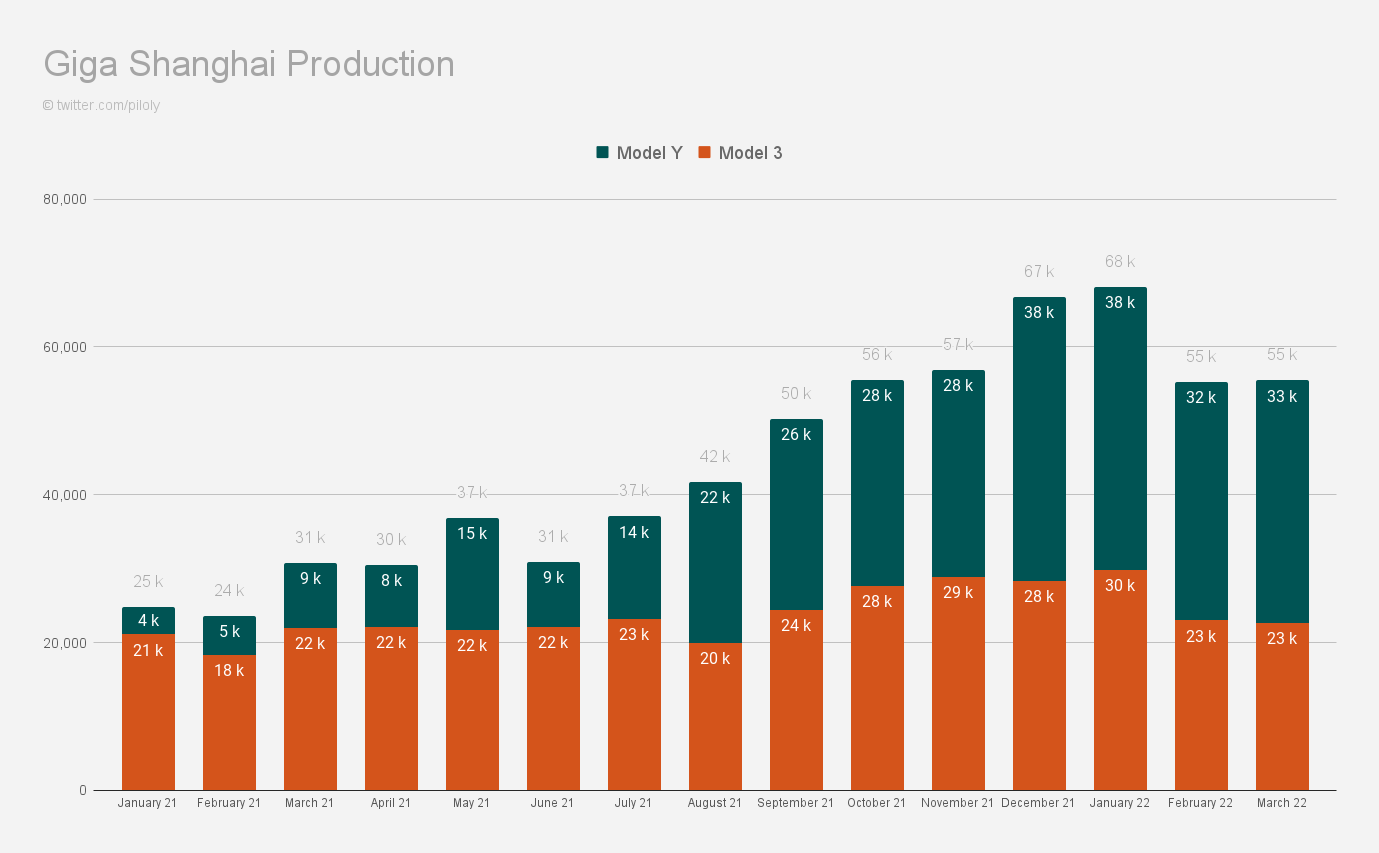Select the April 21 x-axis label
This screenshot has width=1379, height=853.
tap(391, 803)
